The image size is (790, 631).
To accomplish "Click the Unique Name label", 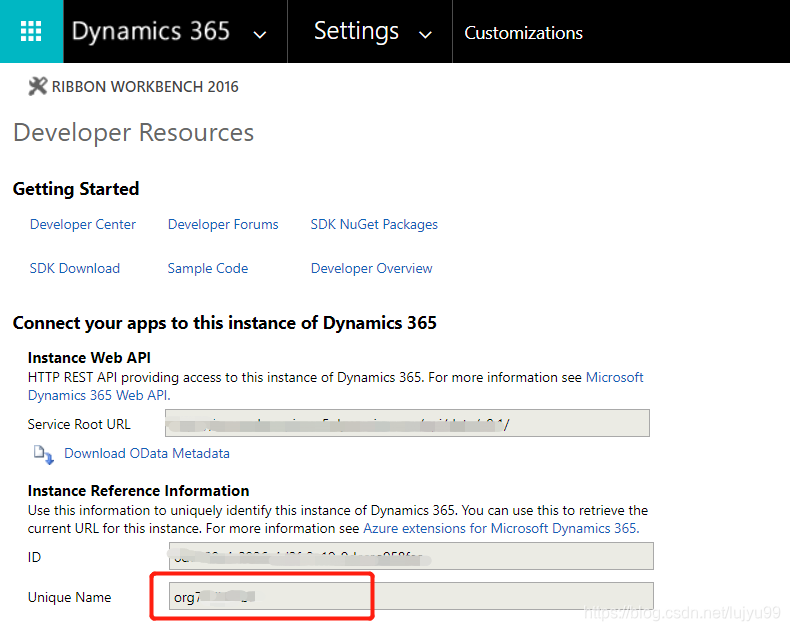I will [70, 597].
